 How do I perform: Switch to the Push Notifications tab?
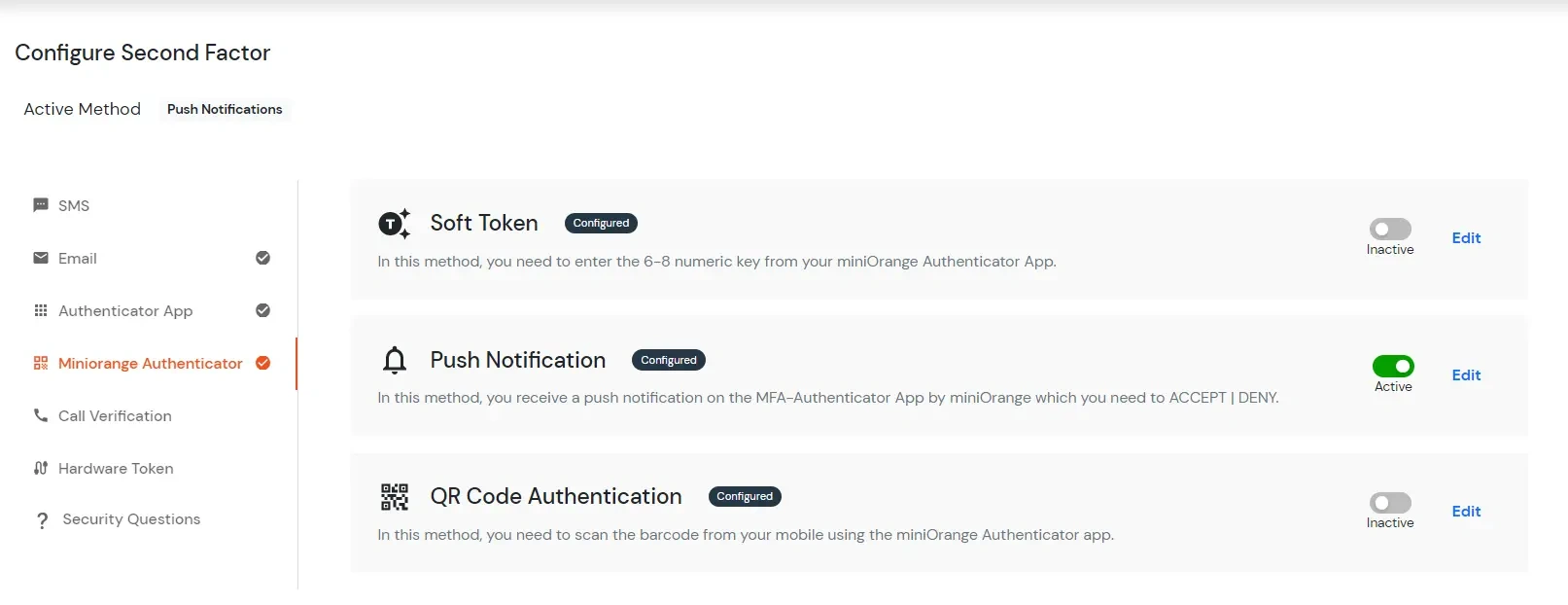click(225, 109)
